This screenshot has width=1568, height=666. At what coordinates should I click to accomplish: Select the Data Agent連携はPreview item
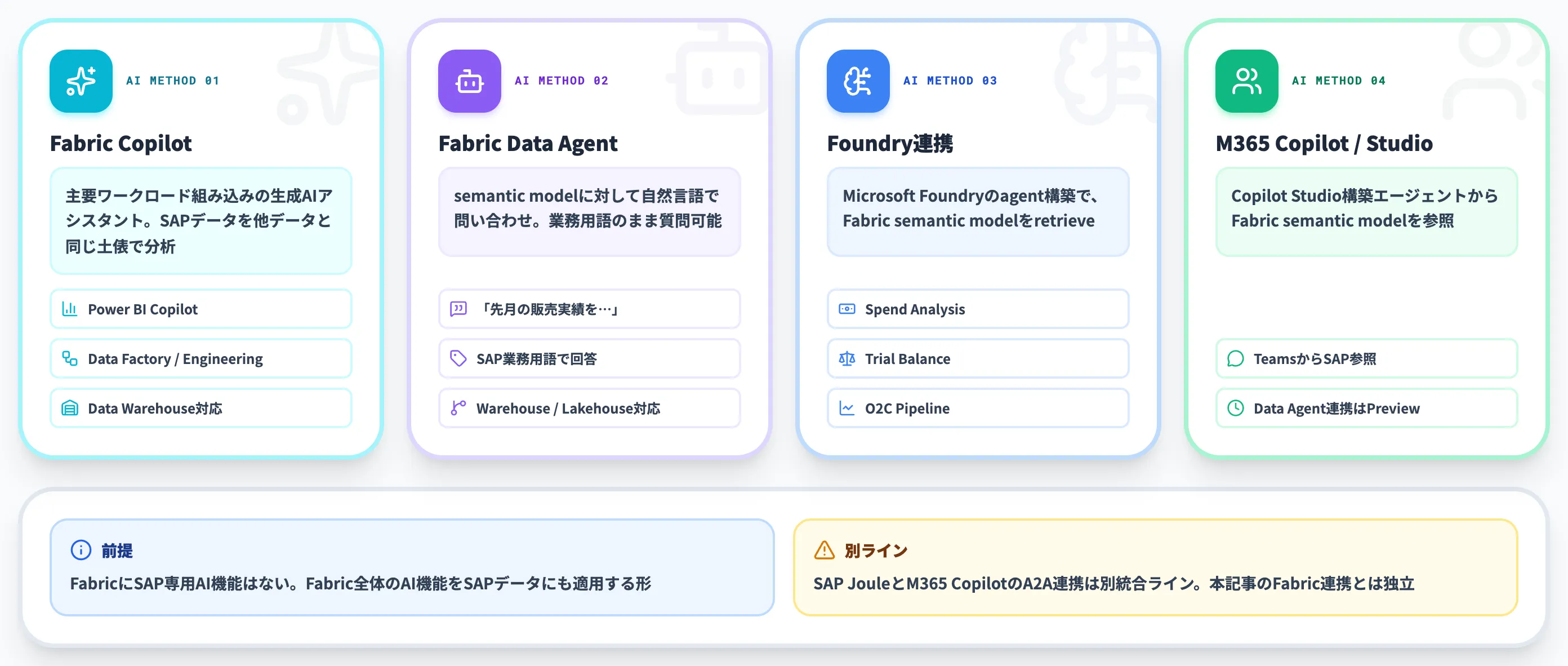pos(1366,408)
